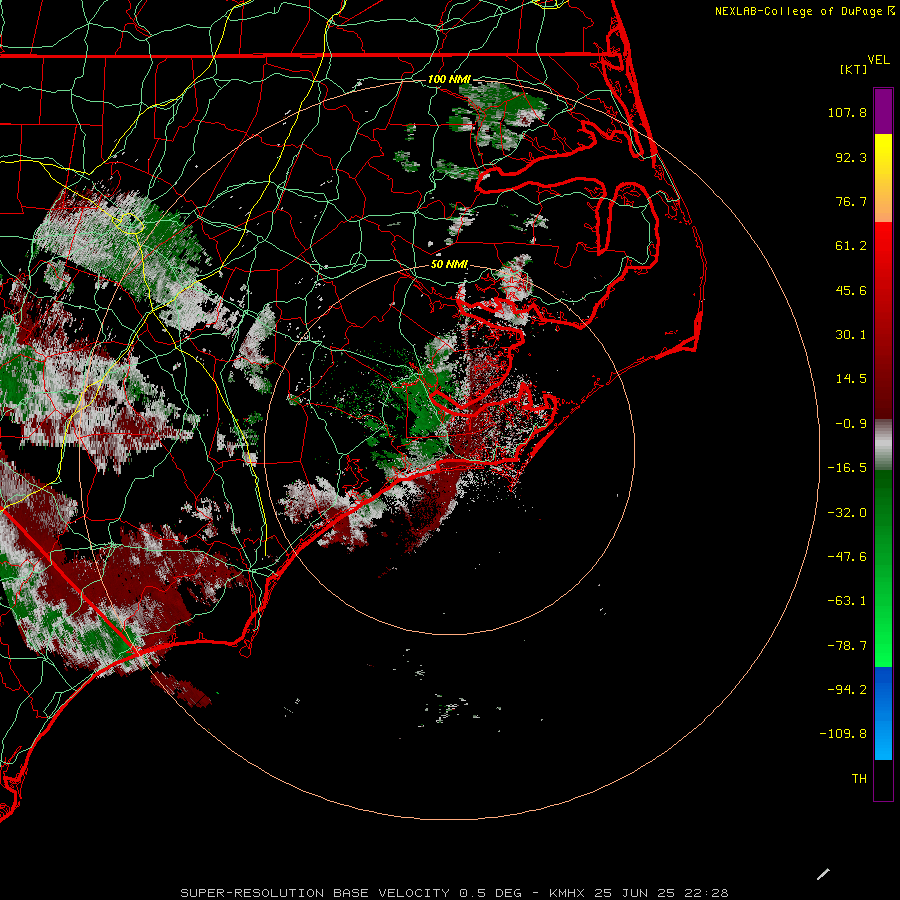Click the 100 NMI range ring label
The height and width of the screenshot is (900, 900).
tap(449, 79)
